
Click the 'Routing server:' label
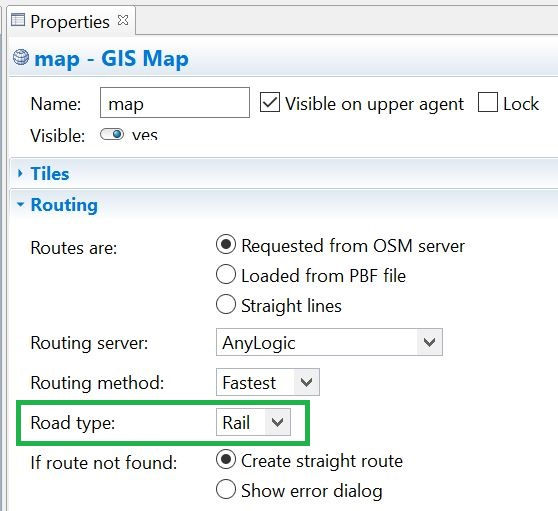click(89, 343)
